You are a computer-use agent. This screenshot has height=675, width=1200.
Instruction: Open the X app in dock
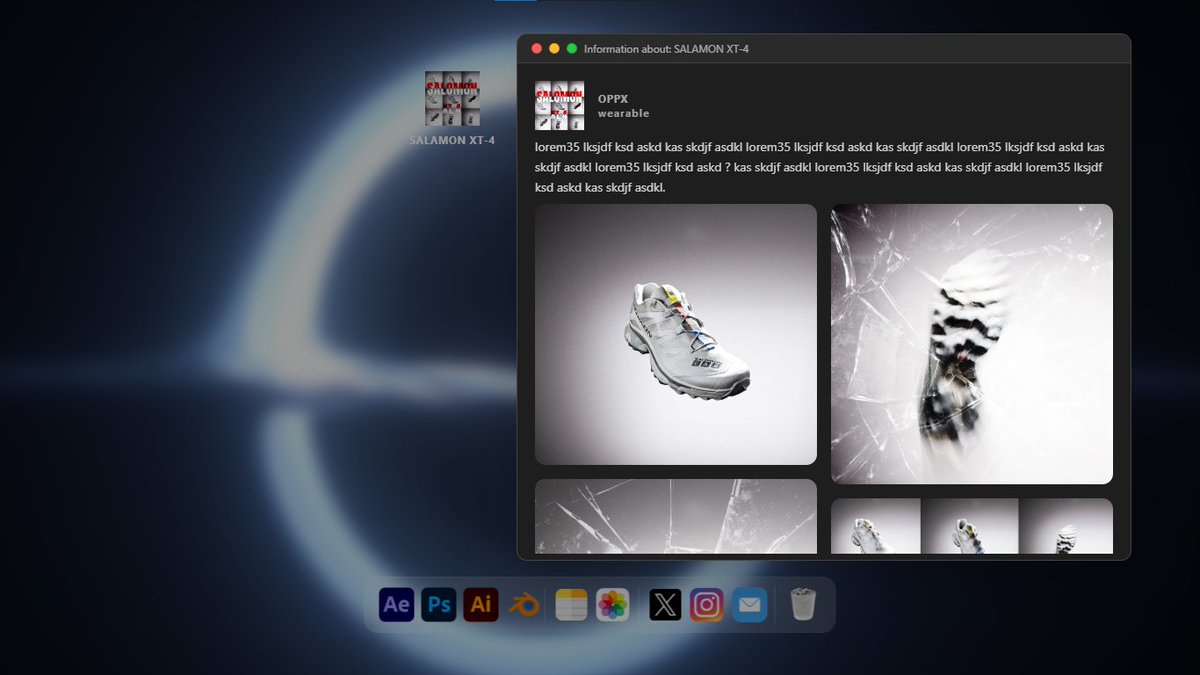click(x=665, y=605)
